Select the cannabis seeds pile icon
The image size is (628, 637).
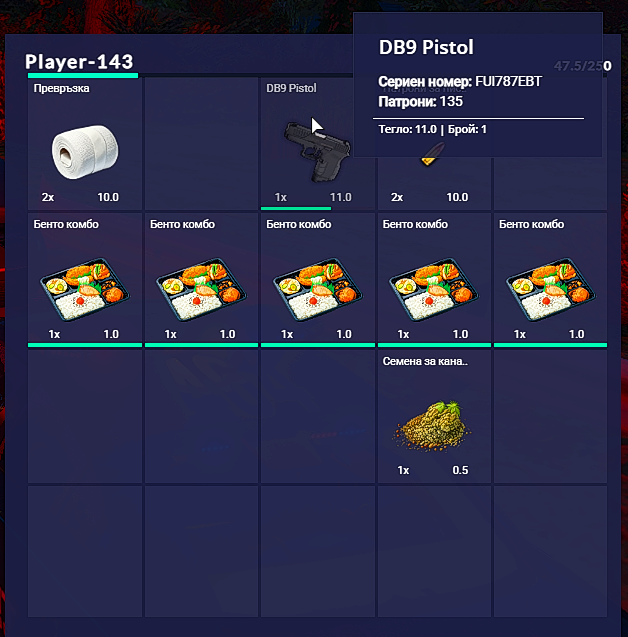(x=432, y=425)
